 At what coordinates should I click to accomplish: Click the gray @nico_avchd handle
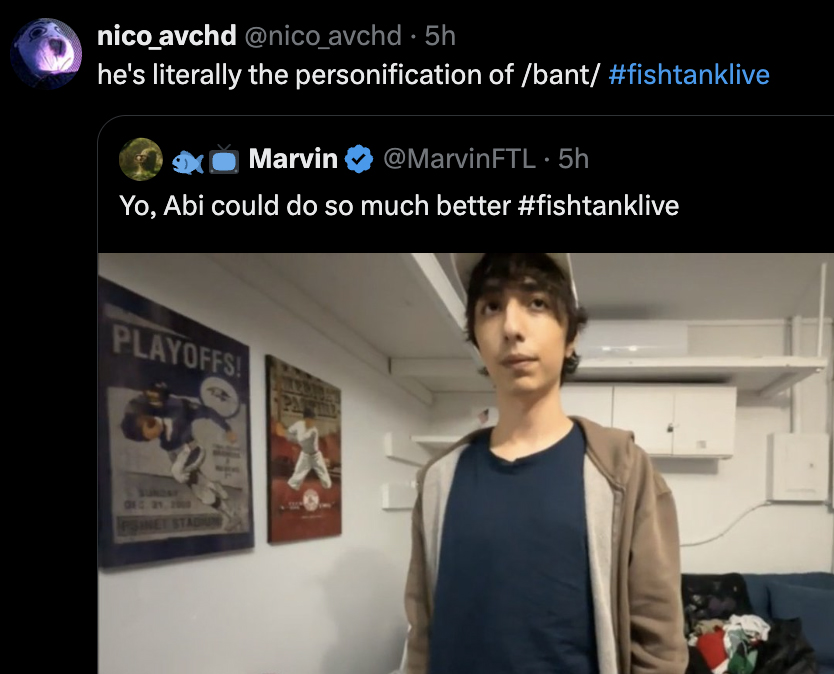(323, 36)
